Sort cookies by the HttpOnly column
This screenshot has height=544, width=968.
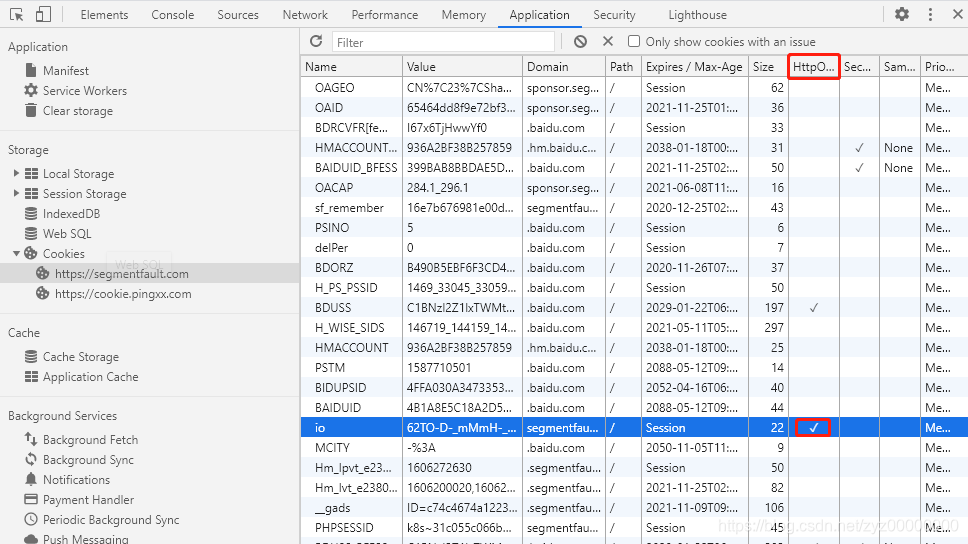(x=814, y=67)
